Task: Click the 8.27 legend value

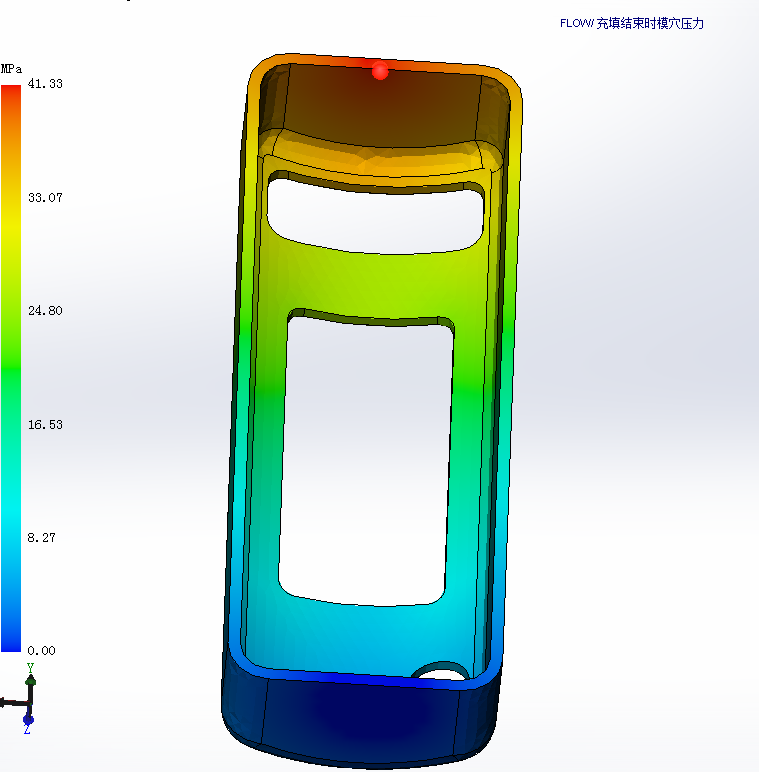Action: pos(43,538)
